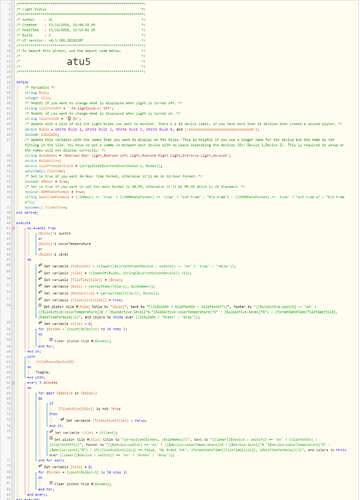Click the timer trigger icon beside line 66
This screenshot has height=500, width=360.
[x=13, y=383]
